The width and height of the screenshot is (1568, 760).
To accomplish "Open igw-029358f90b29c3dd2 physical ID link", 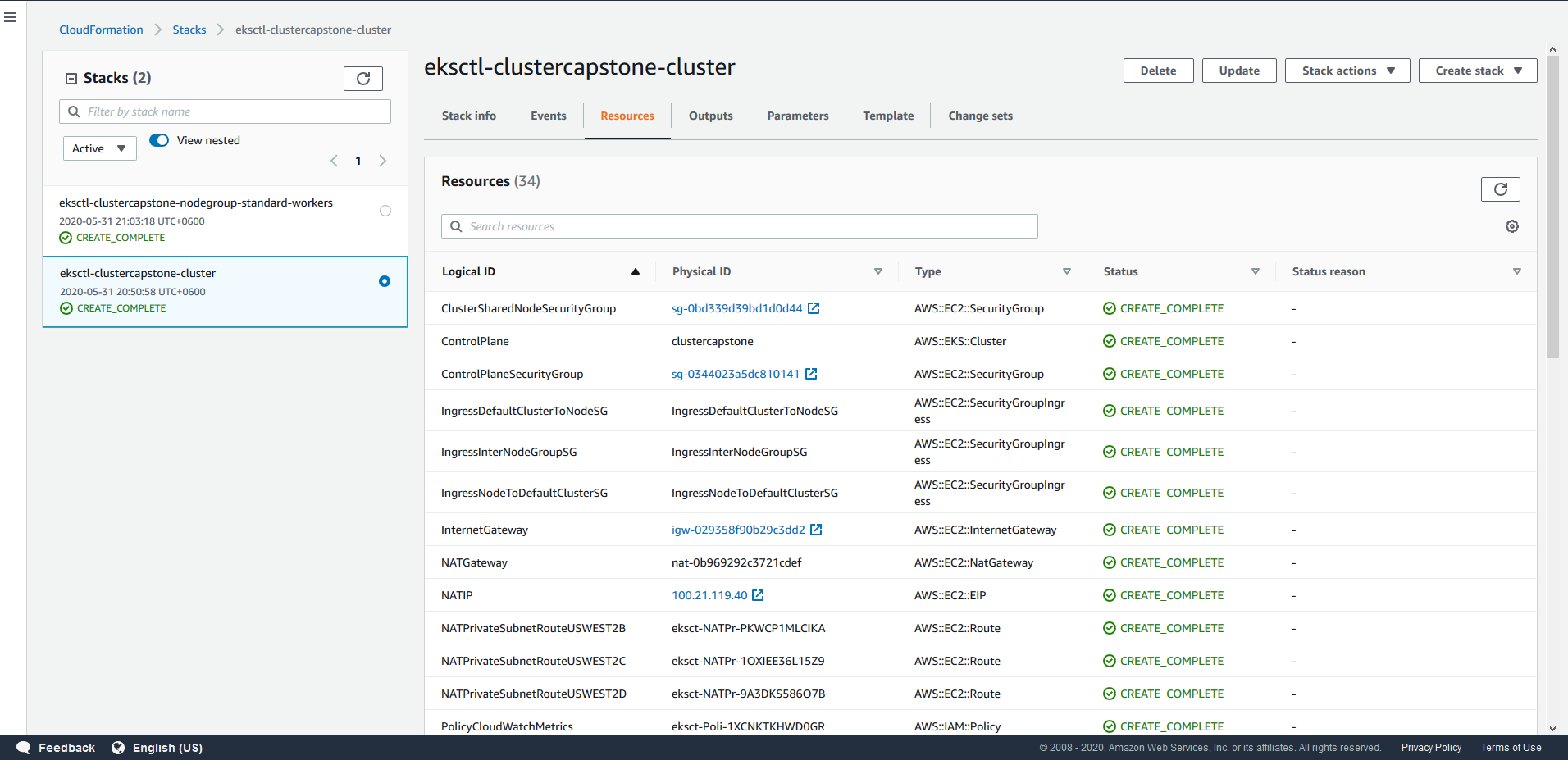I will [738, 530].
